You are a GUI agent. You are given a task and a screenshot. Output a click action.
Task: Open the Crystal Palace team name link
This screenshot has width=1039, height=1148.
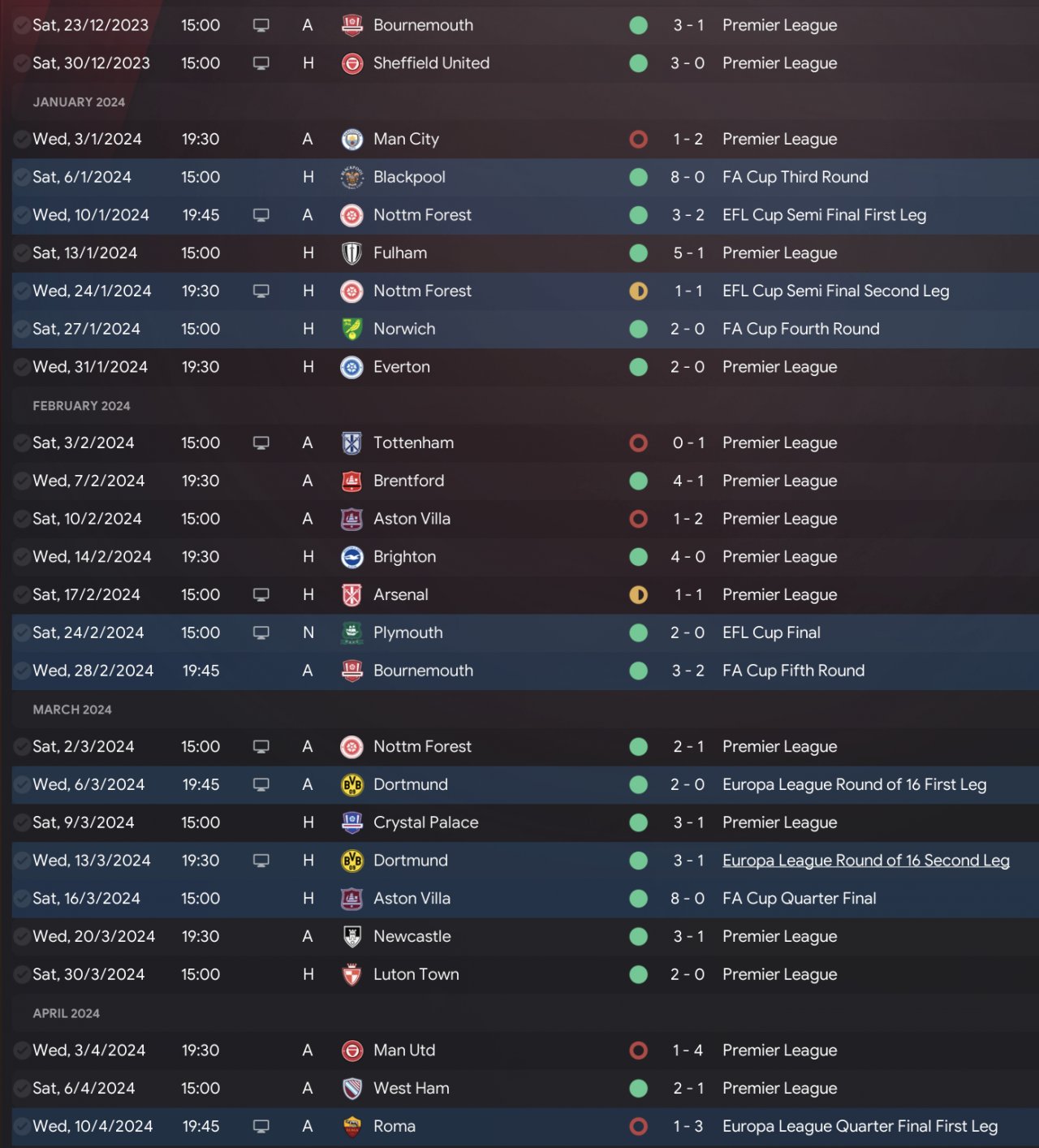(425, 822)
